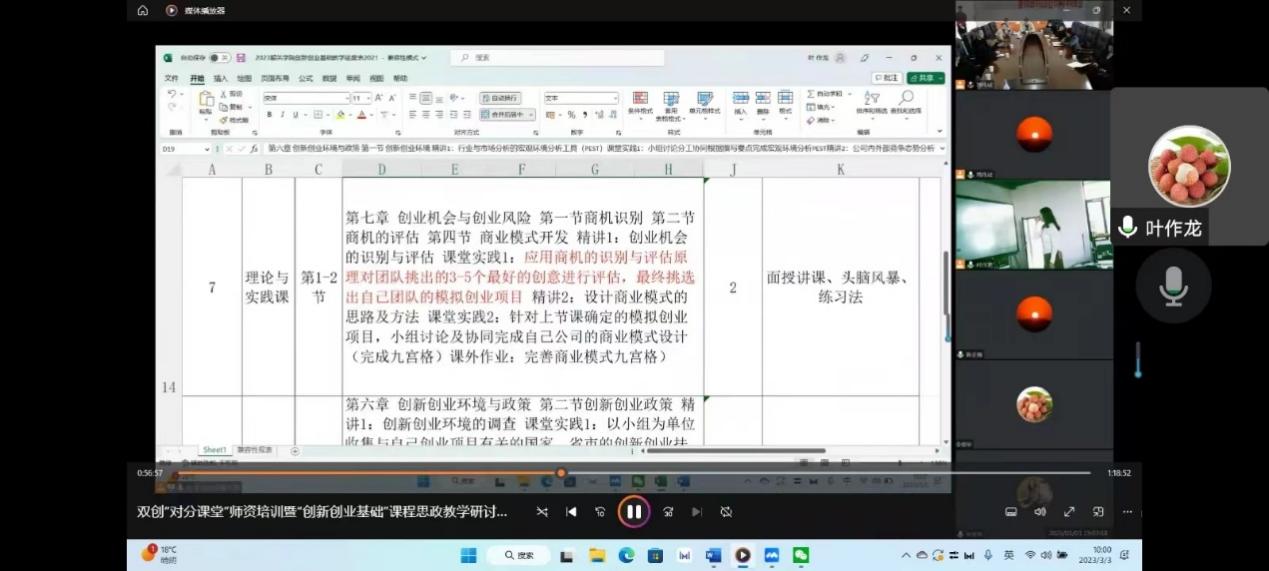
Task: Click the Excel save icon
Action: click(x=241, y=58)
